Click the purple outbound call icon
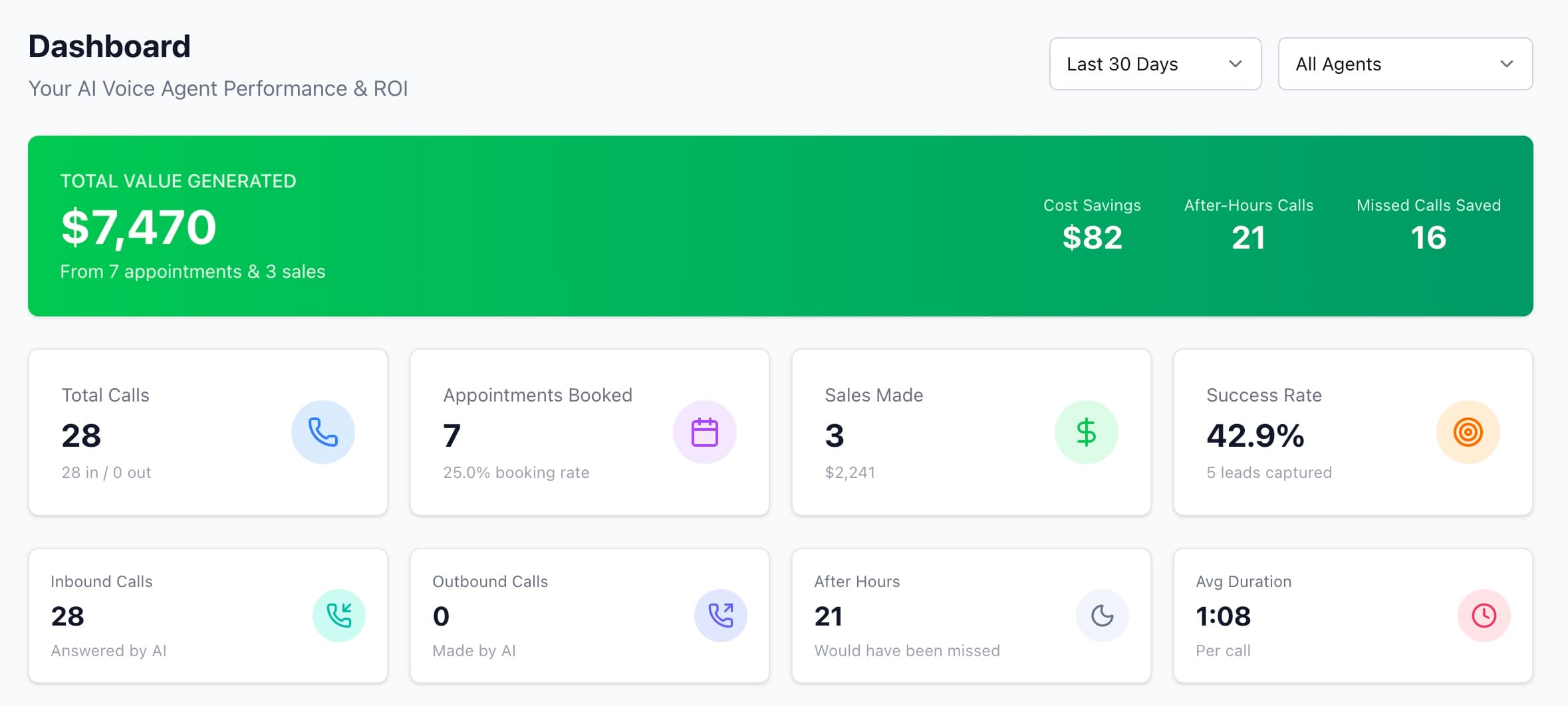The width and height of the screenshot is (1568, 706). click(721, 615)
